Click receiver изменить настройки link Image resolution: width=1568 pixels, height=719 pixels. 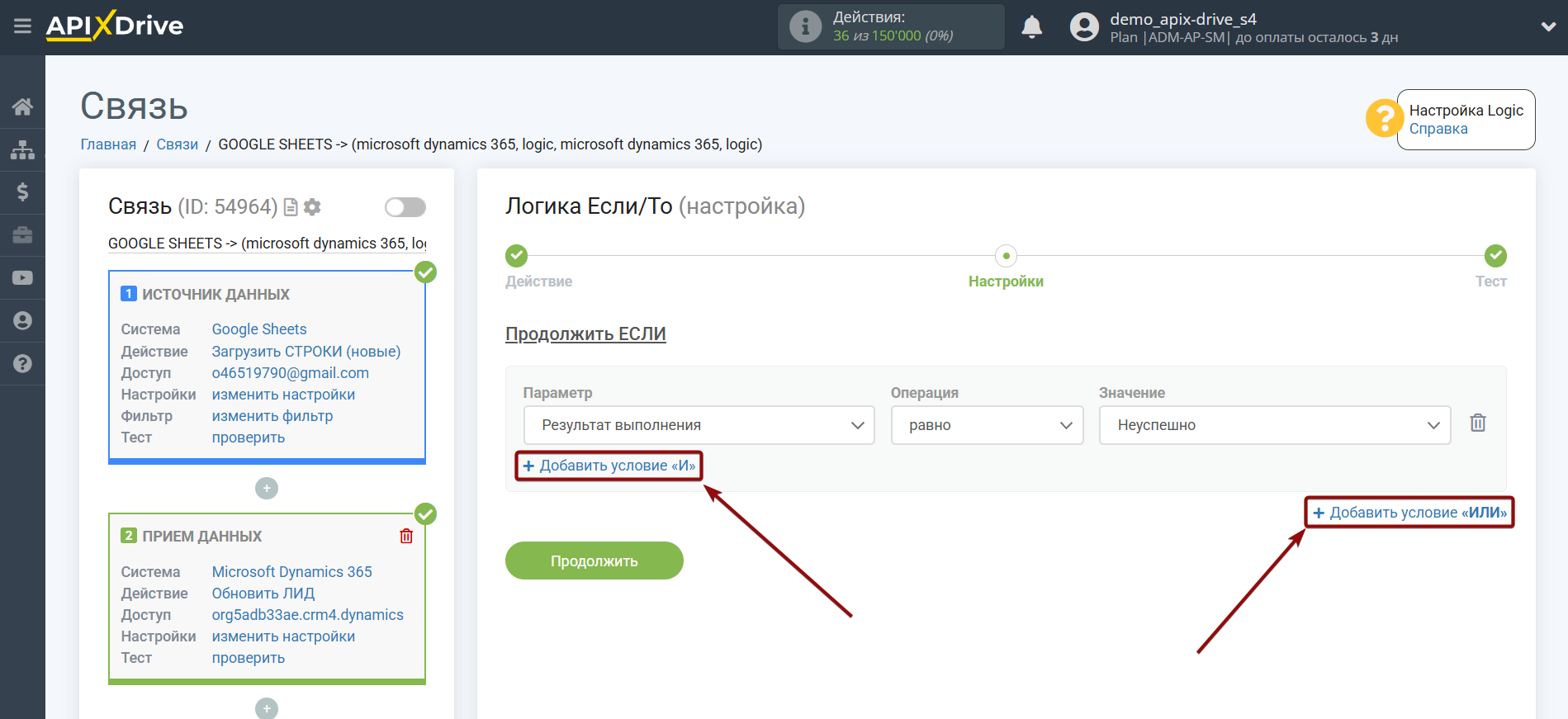(x=283, y=636)
